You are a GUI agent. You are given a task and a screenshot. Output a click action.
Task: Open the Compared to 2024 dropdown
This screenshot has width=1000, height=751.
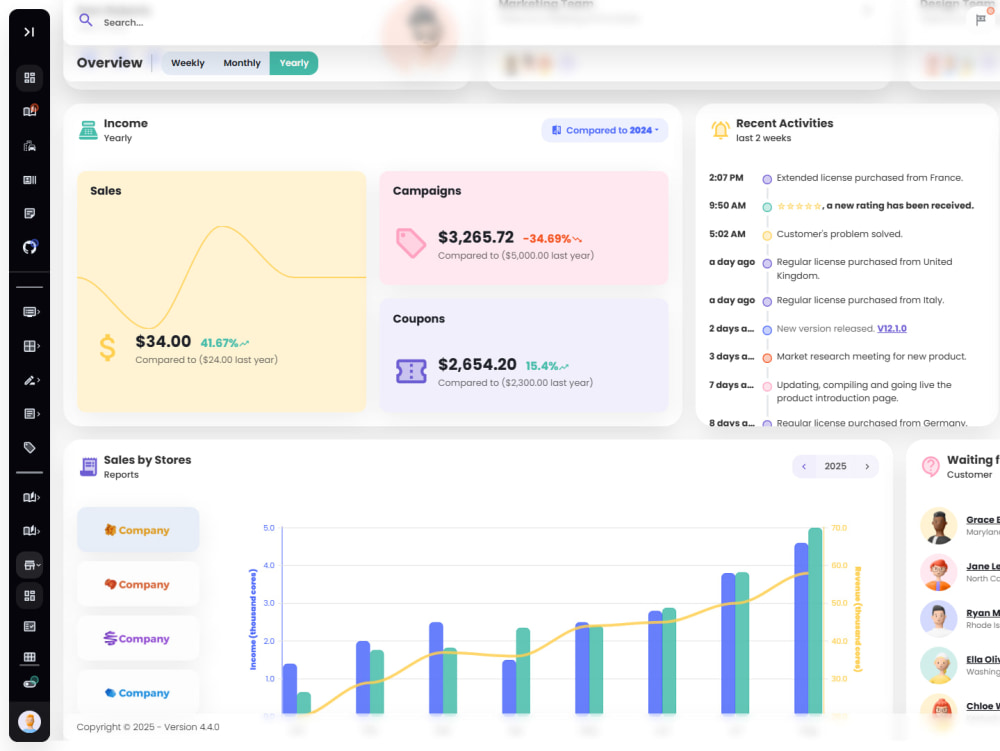pos(605,130)
